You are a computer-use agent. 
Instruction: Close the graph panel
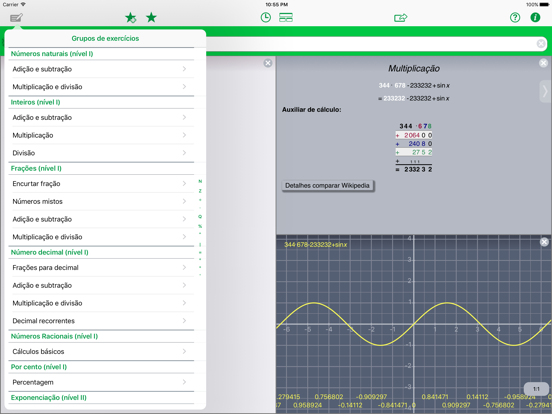tap(544, 242)
